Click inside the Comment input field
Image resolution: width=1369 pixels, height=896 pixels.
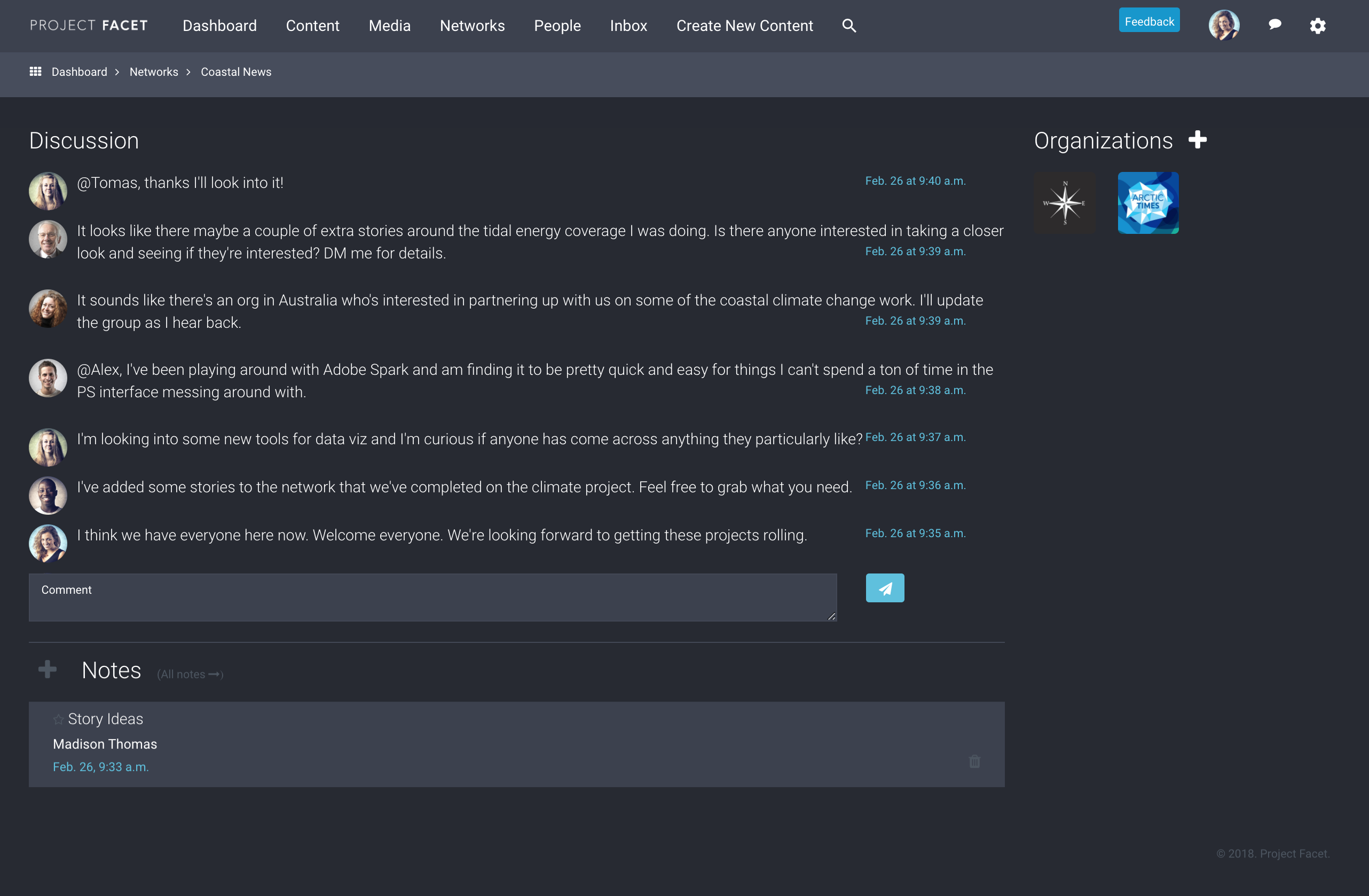pyautogui.click(x=432, y=597)
